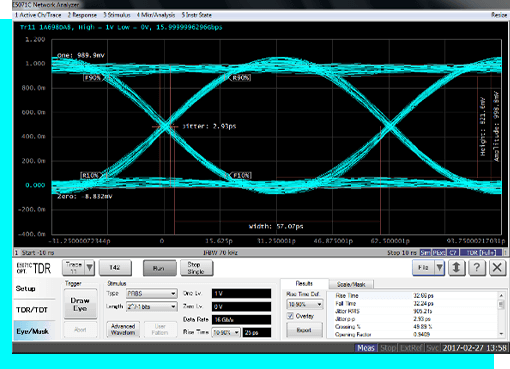The width and height of the screenshot is (510, 369).
Task: Open the Mkr/Analysis menu
Action: (156, 15)
